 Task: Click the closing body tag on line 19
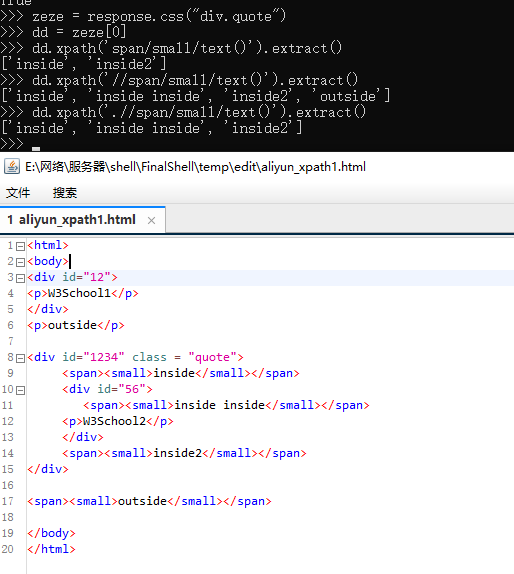pos(51,533)
